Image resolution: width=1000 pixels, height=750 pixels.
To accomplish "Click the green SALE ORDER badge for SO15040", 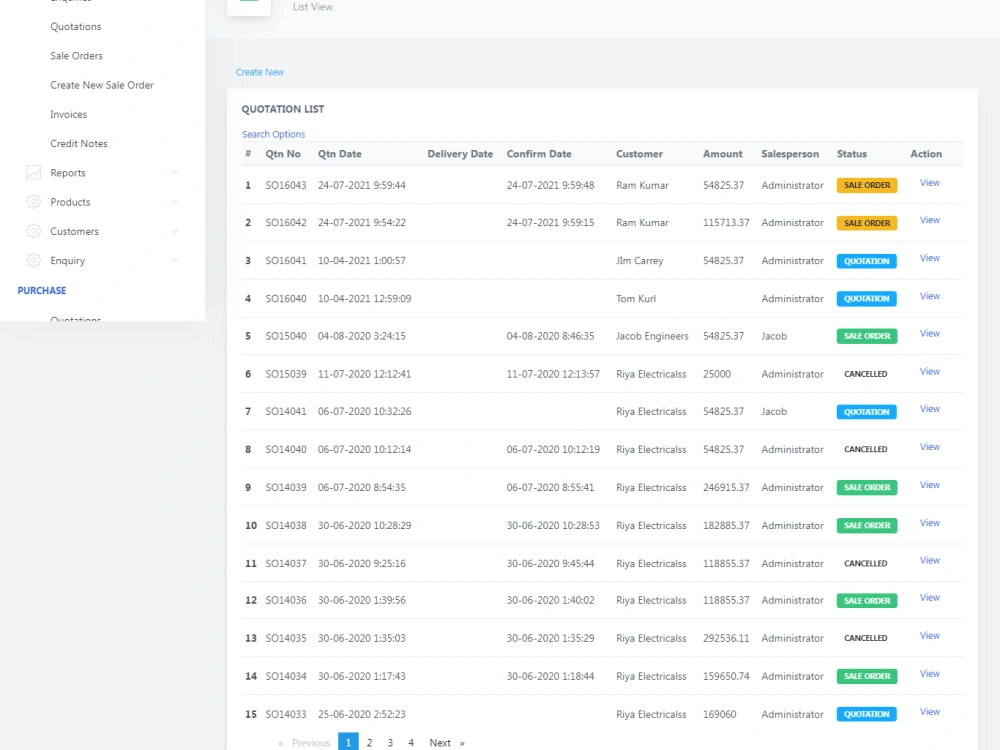I will (x=867, y=336).
